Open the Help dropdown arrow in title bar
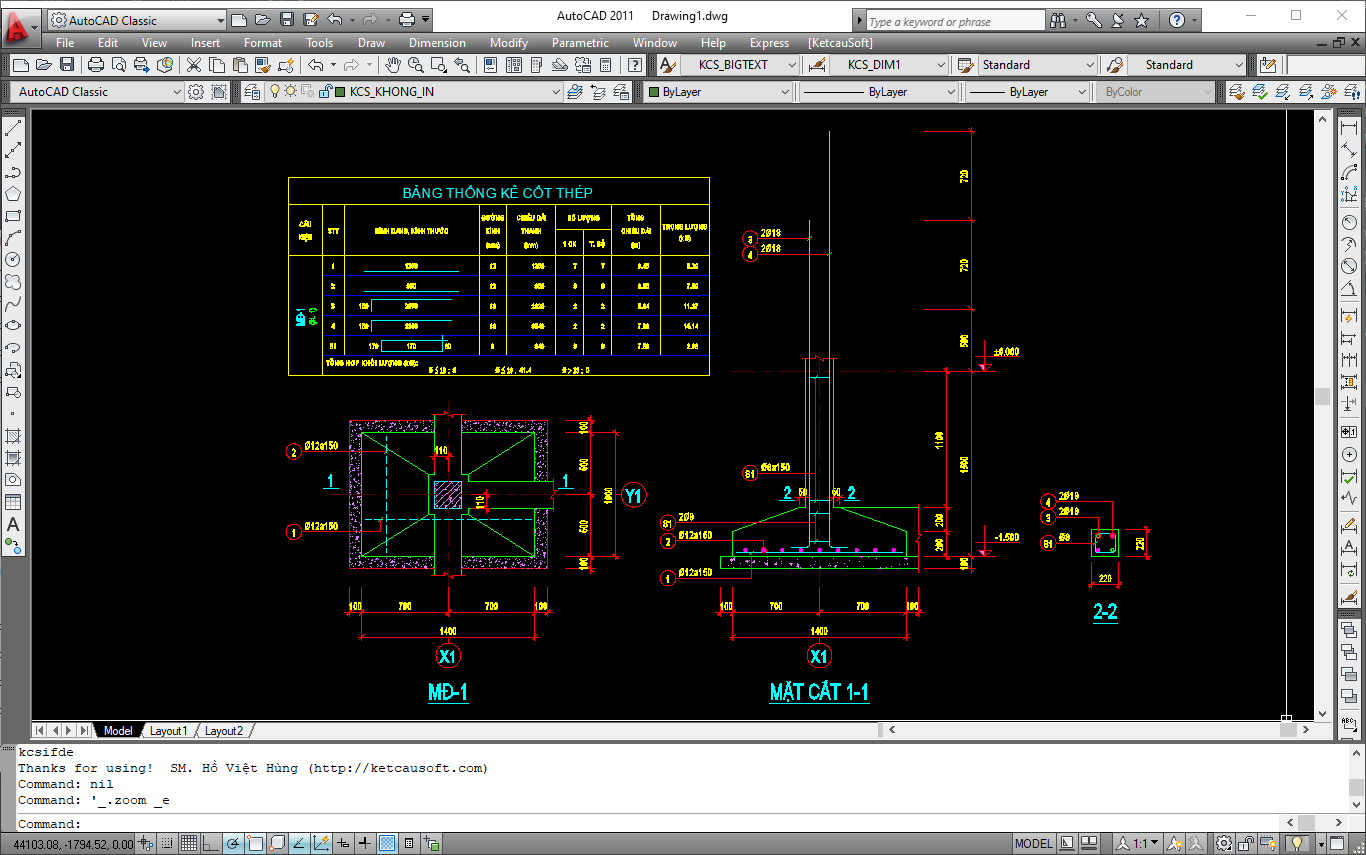1366x855 pixels. tap(1195, 20)
